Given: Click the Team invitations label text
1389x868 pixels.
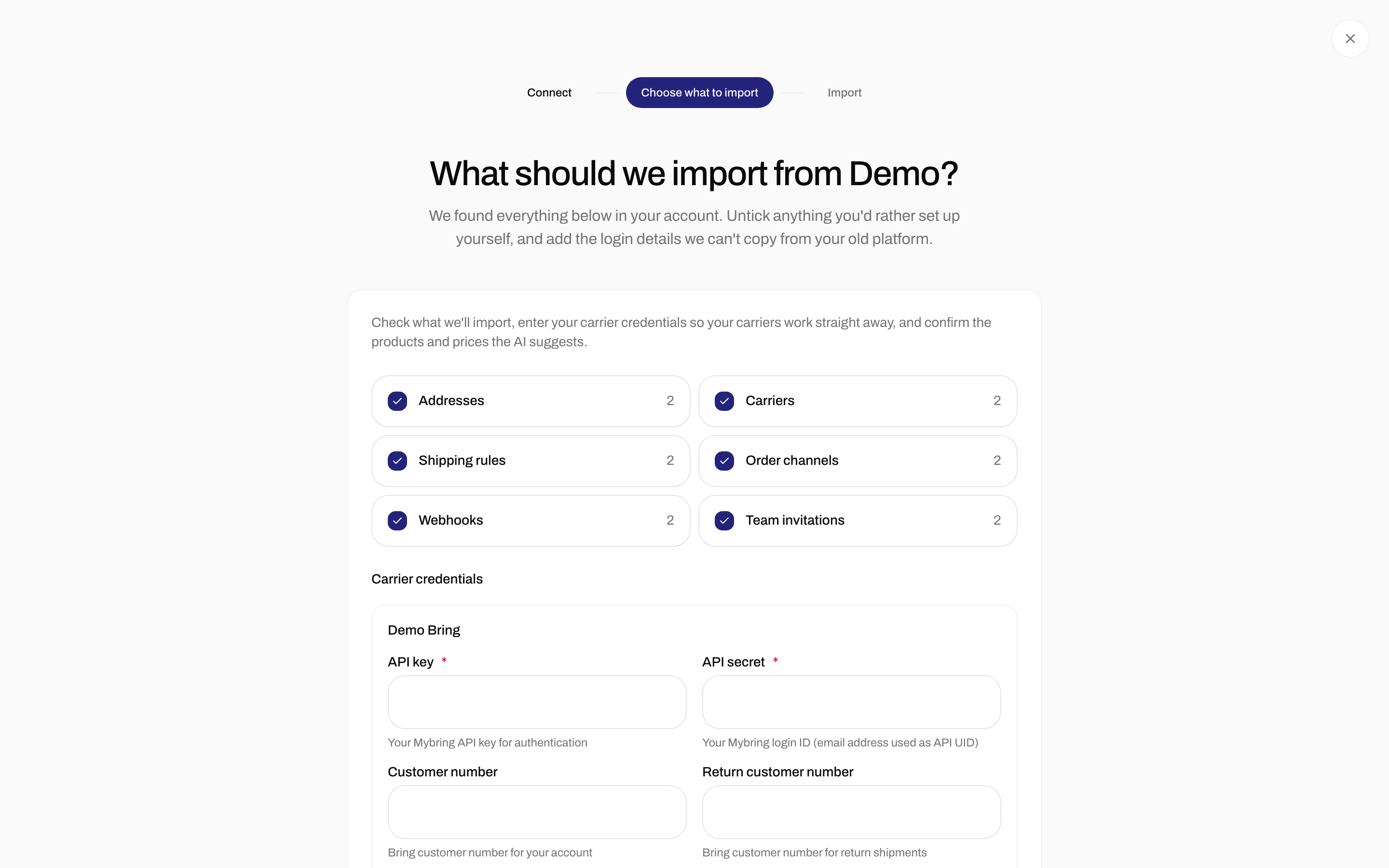Looking at the screenshot, I should click(x=795, y=520).
